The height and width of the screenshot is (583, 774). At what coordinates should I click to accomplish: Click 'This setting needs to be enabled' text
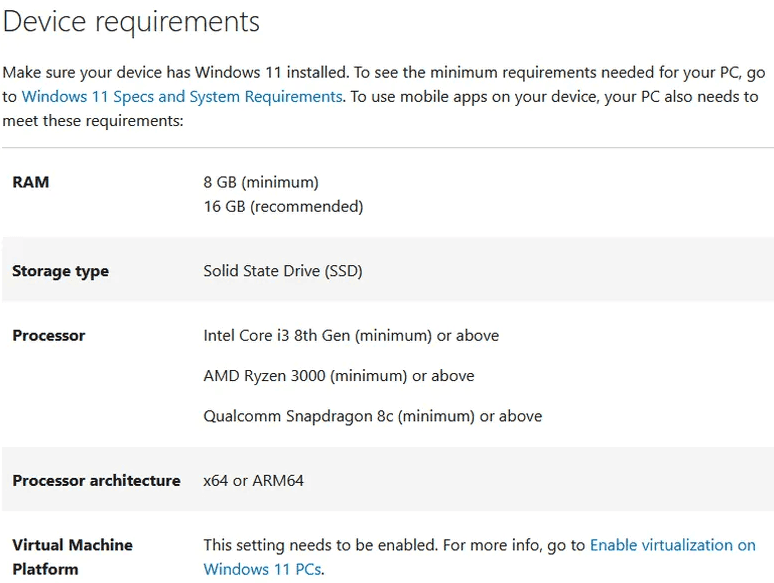point(320,545)
